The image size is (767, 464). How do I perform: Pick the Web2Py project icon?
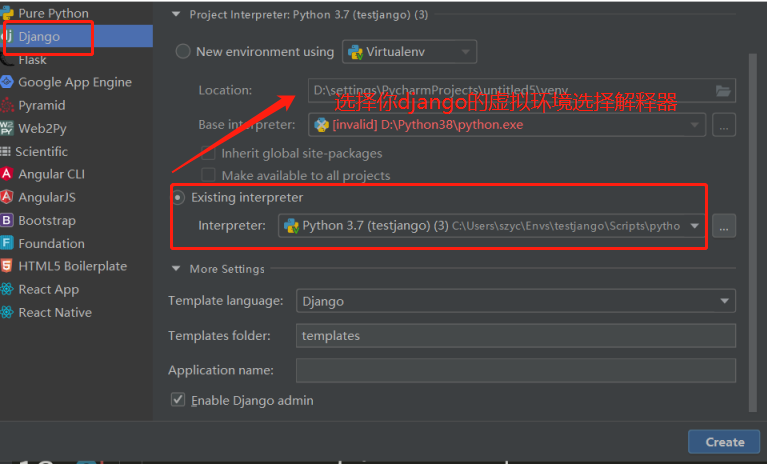[x=8, y=128]
